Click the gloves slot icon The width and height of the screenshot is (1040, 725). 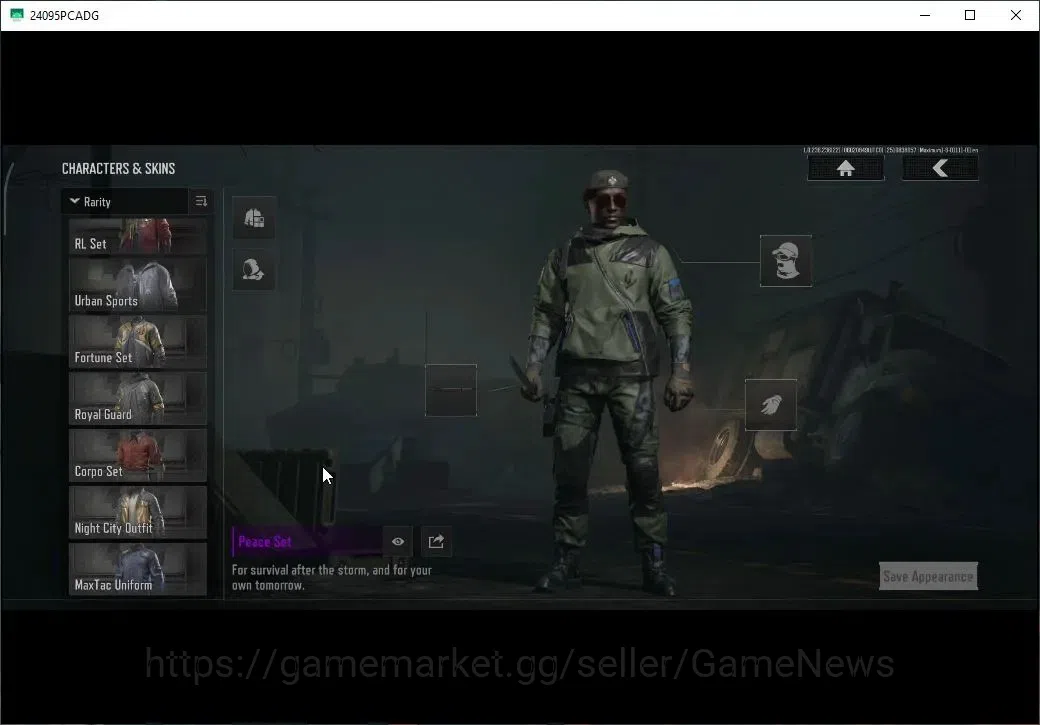coord(771,405)
